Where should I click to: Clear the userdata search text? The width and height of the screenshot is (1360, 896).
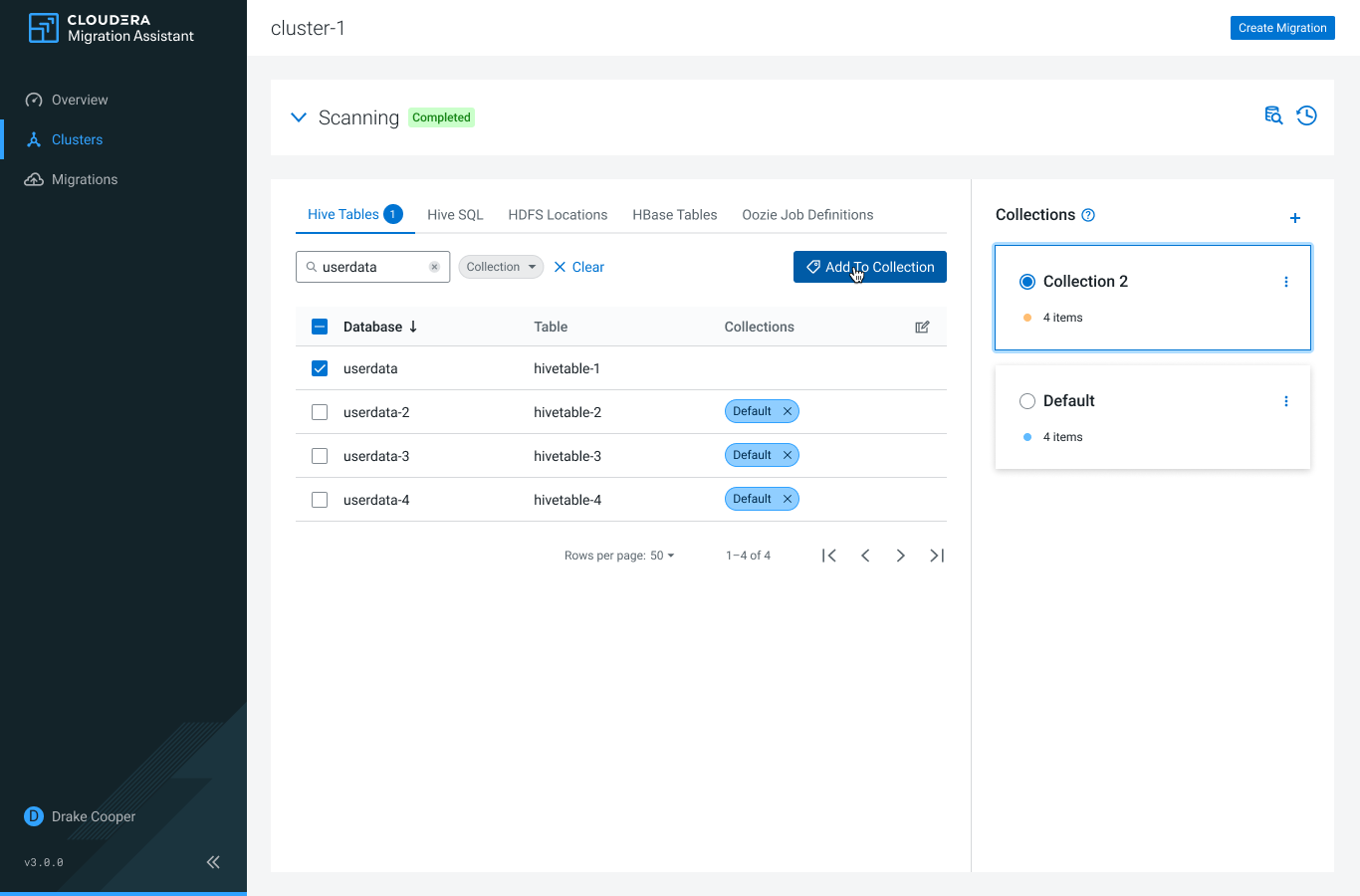[x=434, y=267]
